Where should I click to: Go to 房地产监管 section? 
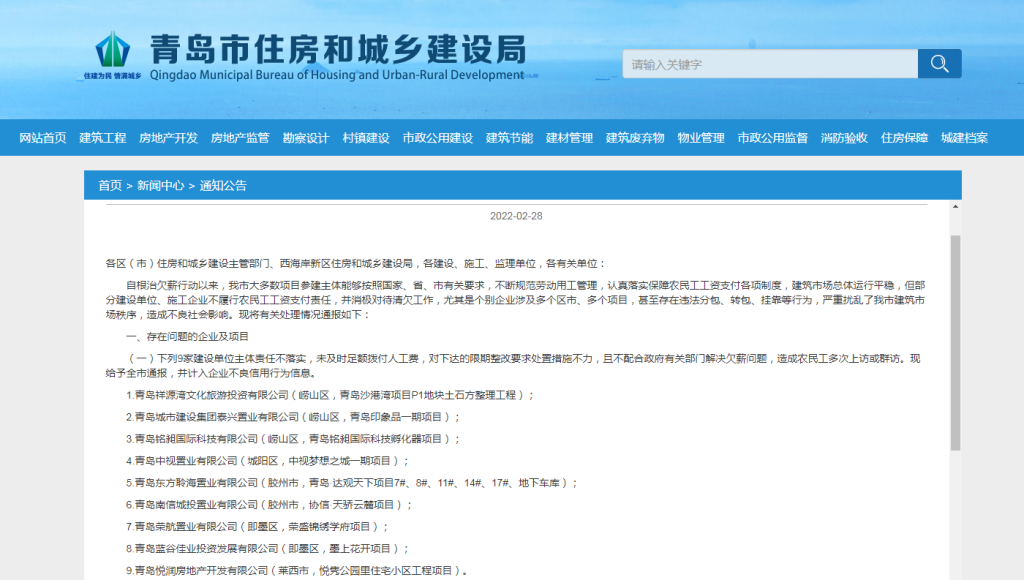tap(240, 138)
